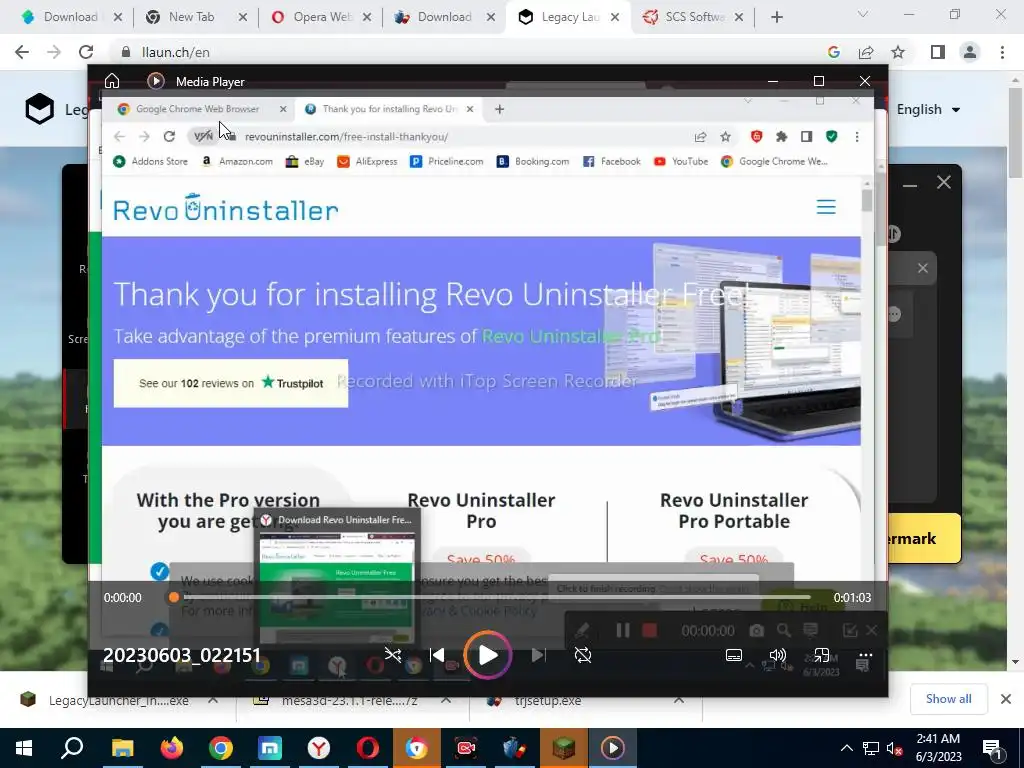Expand options for trjsetup.exe download
Screen dimensions: 1024x768
(x=679, y=699)
